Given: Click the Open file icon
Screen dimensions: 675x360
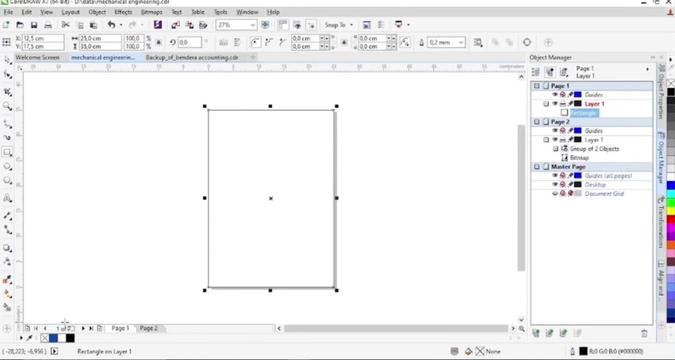Looking at the screenshot, I should (20, 25).
